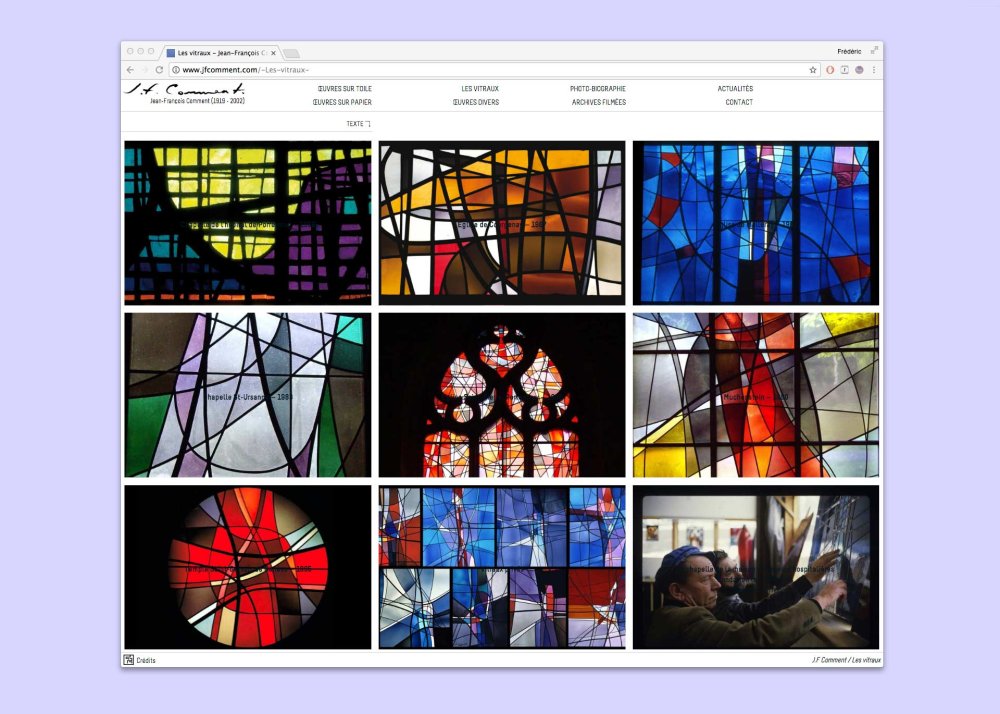The width and height of the screenshot is (1000, 714).
Task: Open Archives filmées page
Action: pos(599,102)
